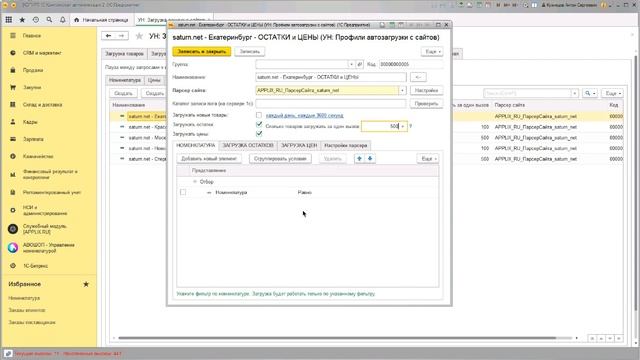Open Финансовый результат и контроллинг section

(50, 175)
